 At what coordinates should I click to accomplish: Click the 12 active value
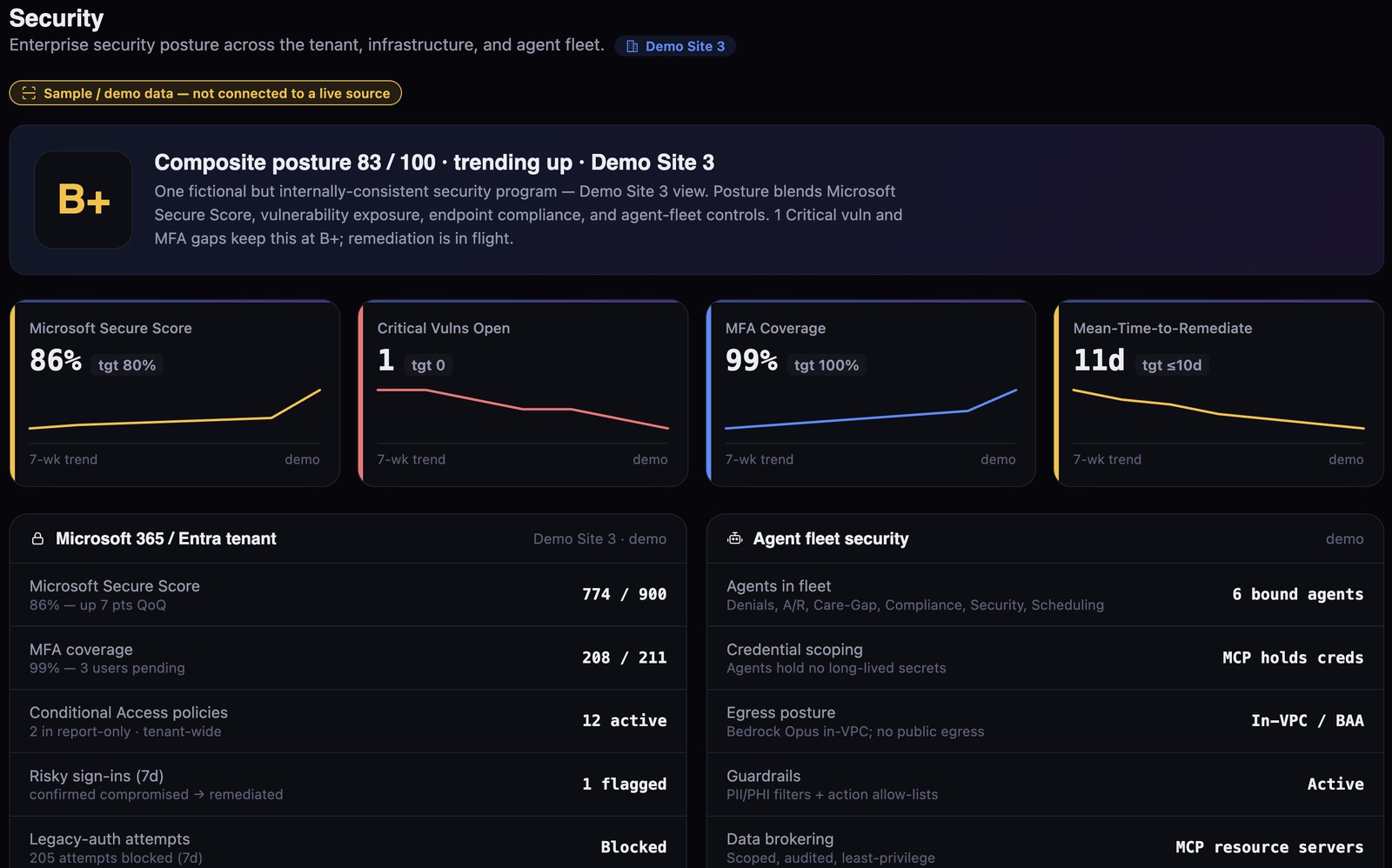click(625, 720)
